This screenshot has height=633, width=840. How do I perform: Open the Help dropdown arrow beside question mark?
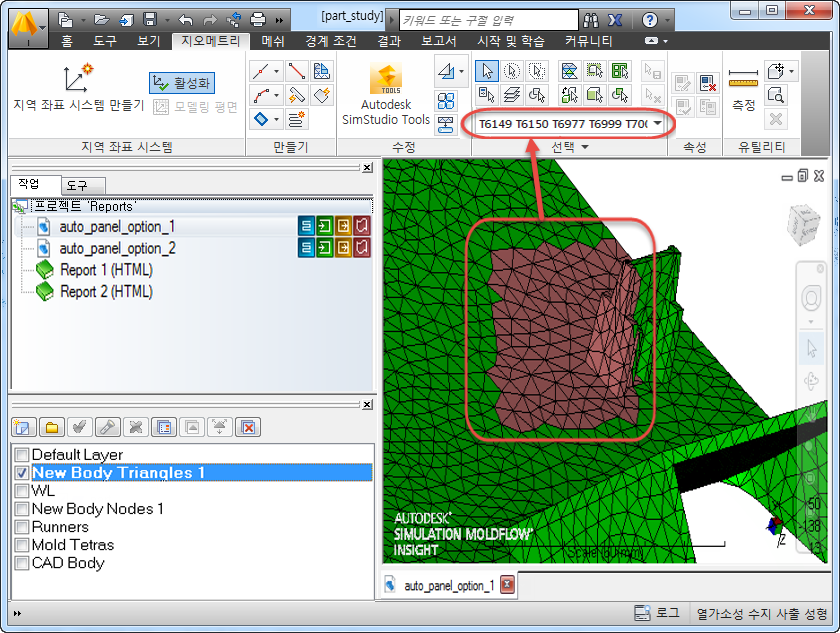point(667,20)
